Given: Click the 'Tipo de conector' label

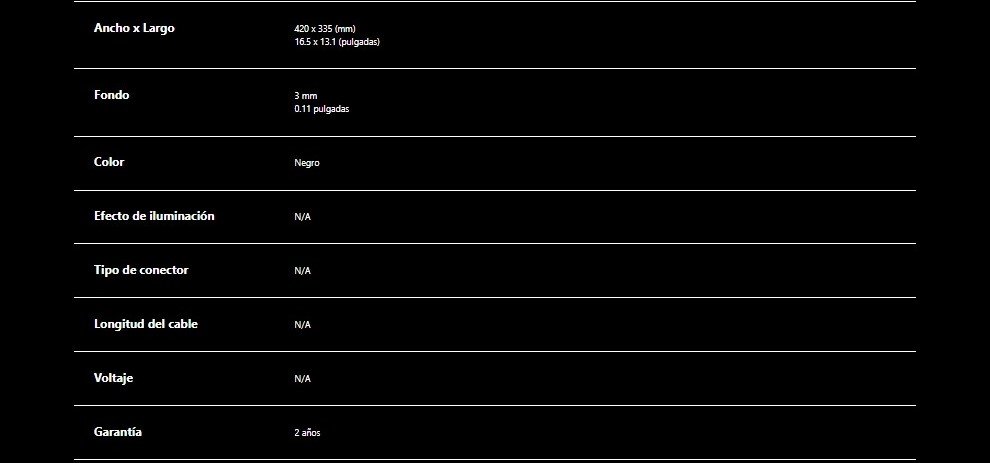Looking at the screenshot, I should point(141,270).
